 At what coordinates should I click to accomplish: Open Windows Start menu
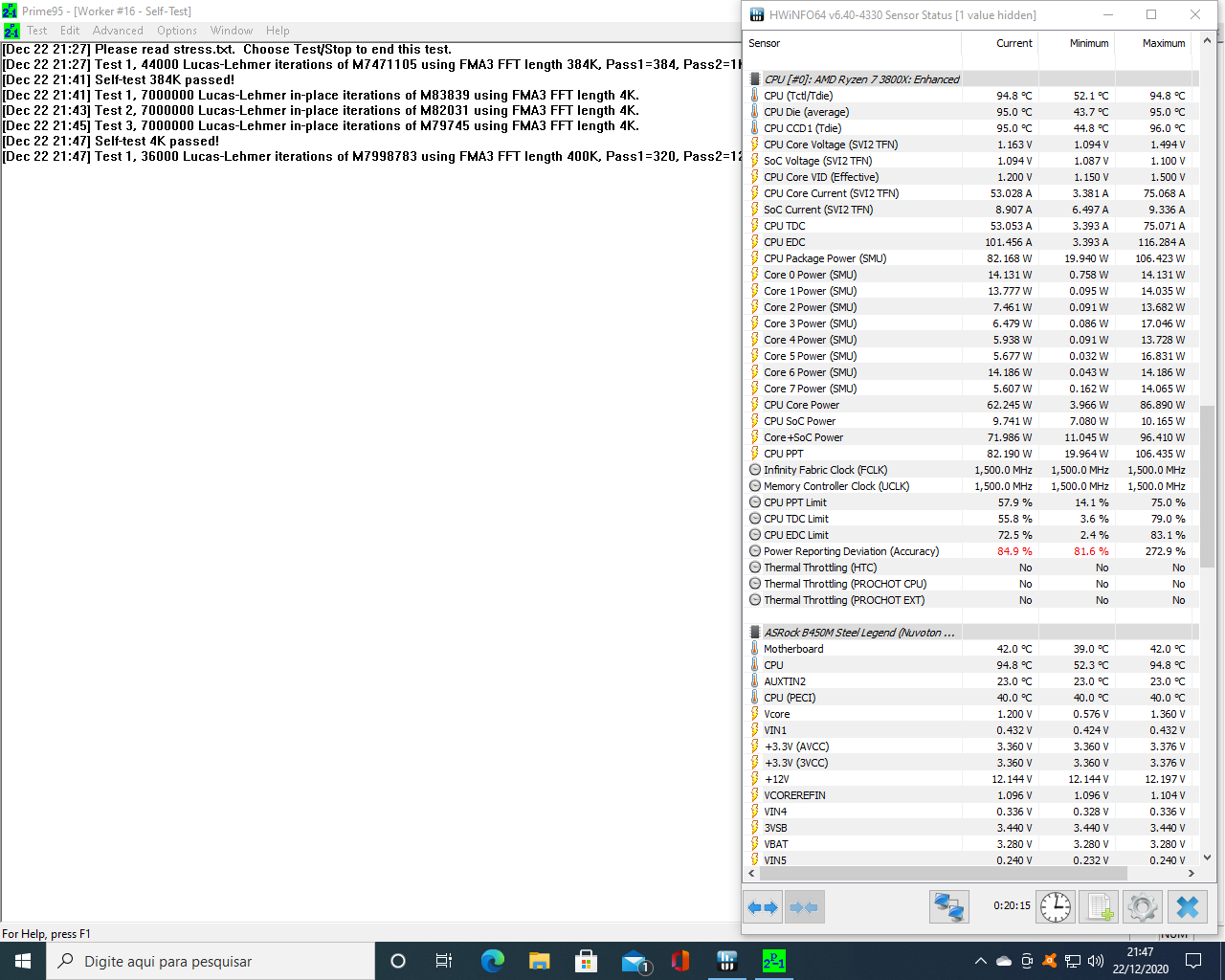tap(23, 961)
